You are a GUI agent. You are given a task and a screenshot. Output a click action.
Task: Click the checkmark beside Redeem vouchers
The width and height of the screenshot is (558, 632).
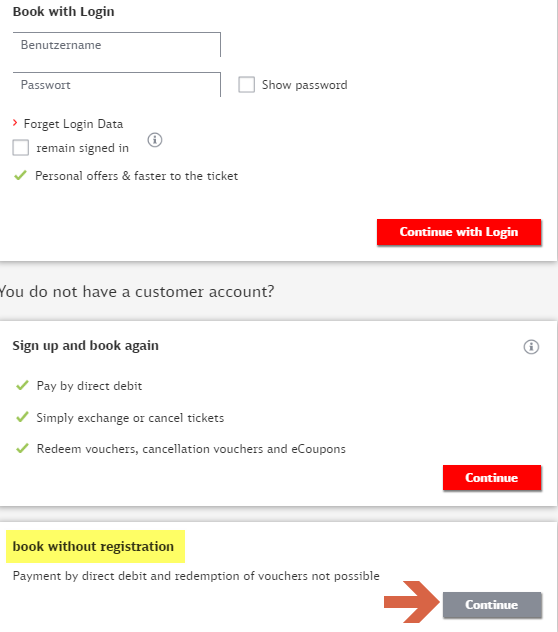click(22, 448)
